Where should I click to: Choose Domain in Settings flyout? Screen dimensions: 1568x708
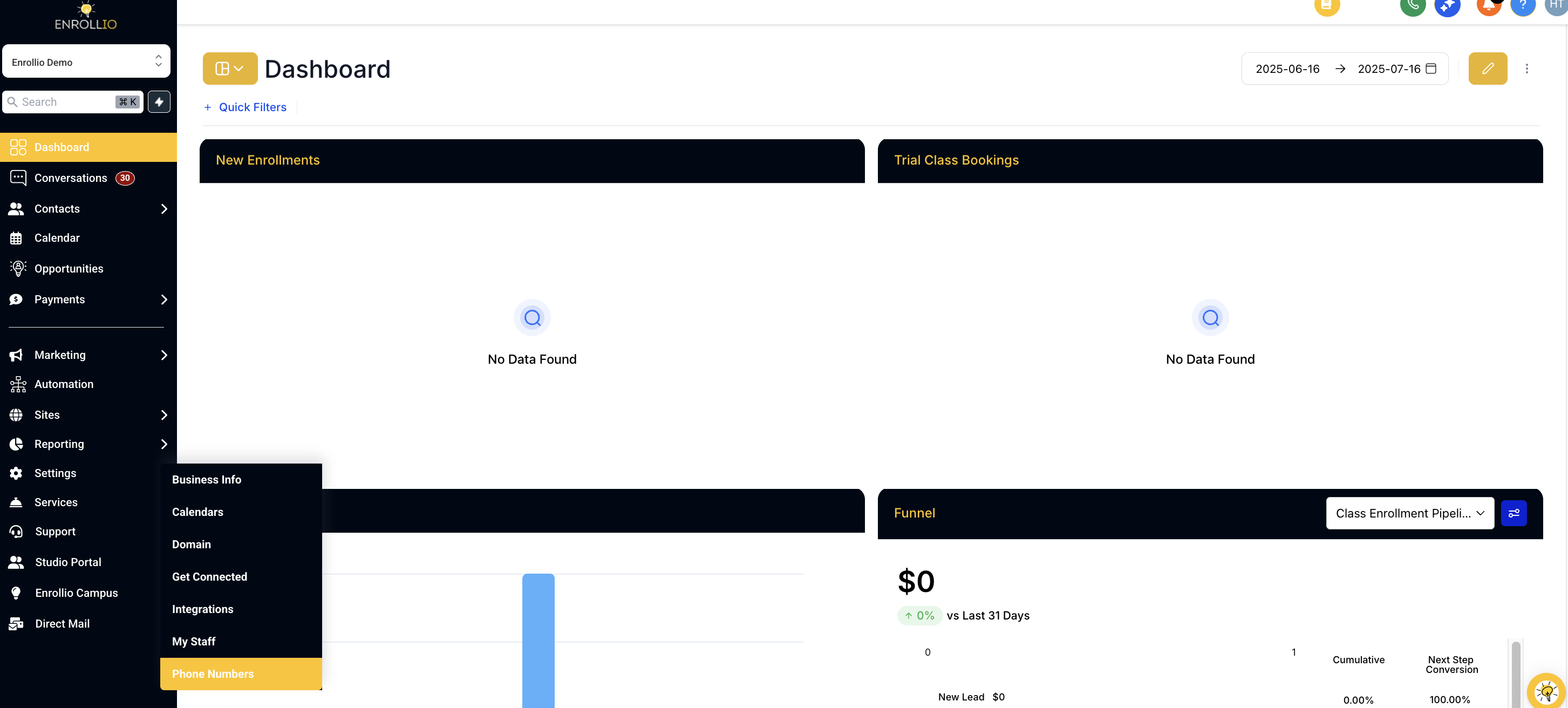point(241,544)
